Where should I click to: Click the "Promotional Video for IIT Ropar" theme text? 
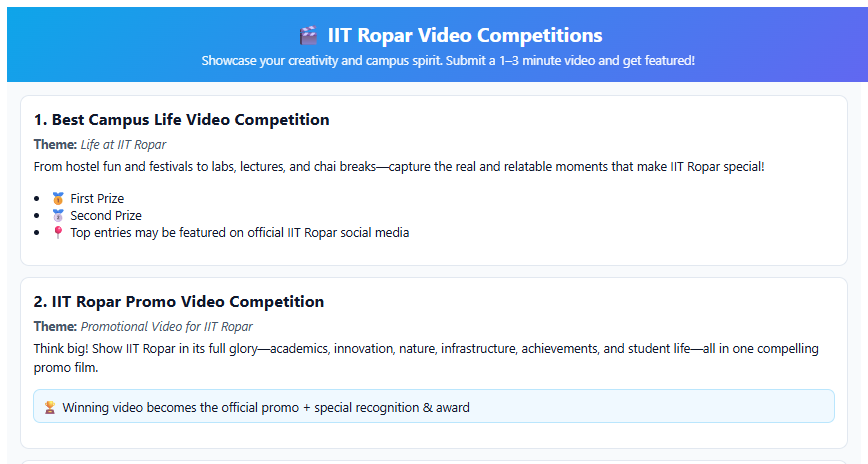(x=166, y=327)
